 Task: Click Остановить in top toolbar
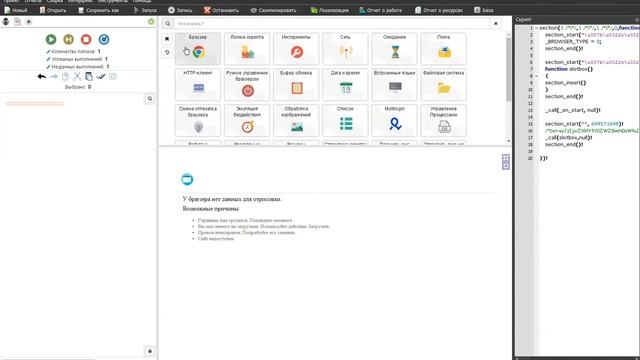point(221,10)
